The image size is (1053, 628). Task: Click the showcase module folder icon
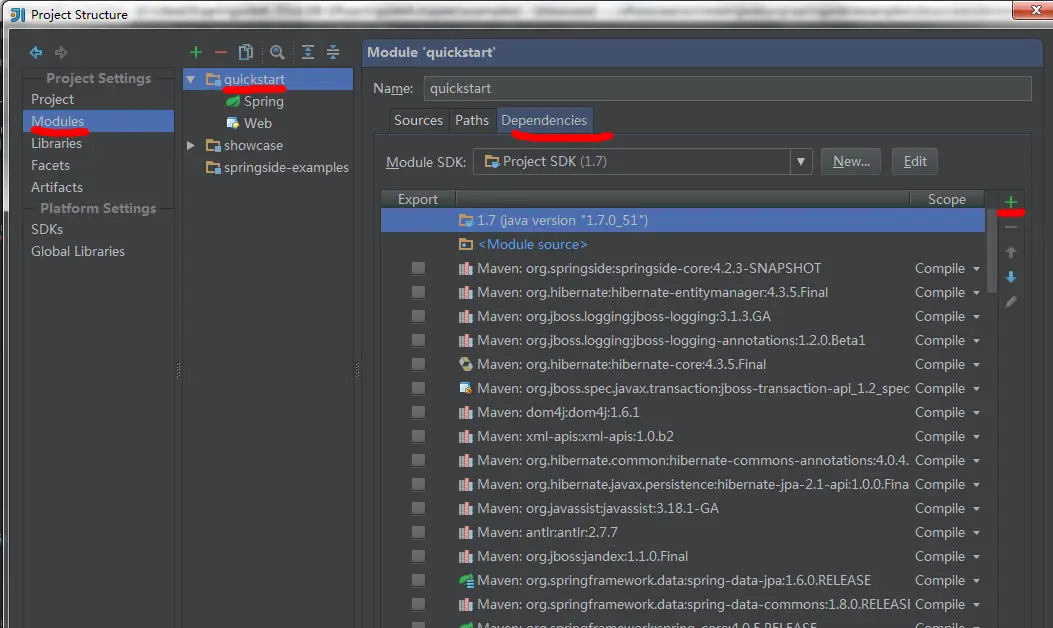click(213, 145)
